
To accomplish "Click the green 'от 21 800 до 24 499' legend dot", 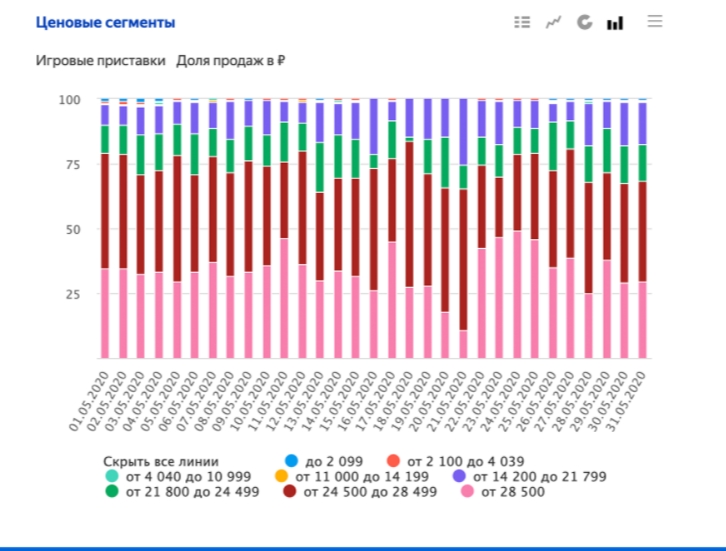I will click(112, 491).
